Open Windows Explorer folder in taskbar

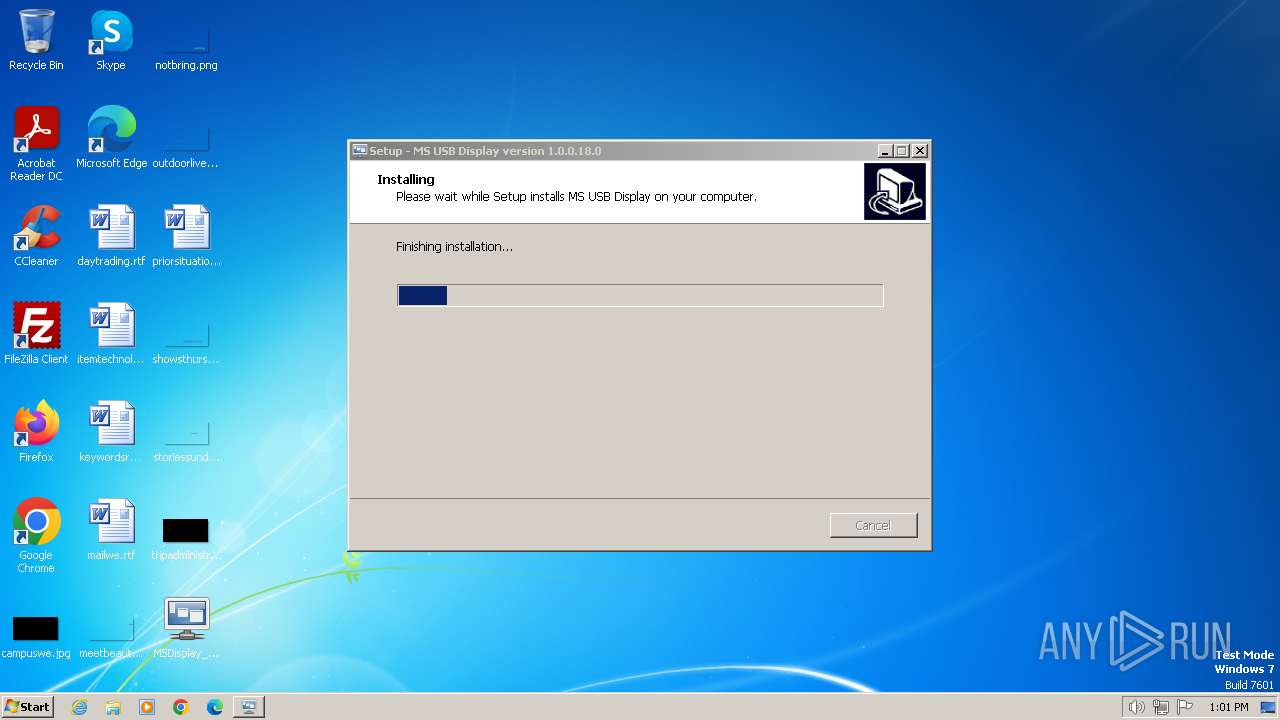113,707
